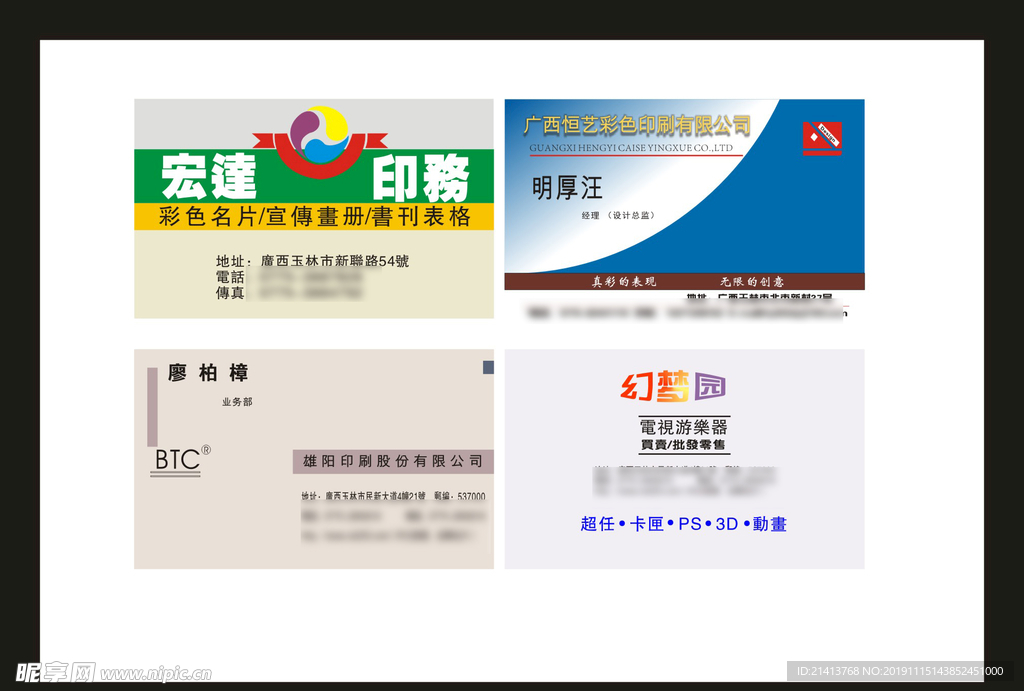The width and height of the screenshot is (1024, 691).
Task: Click the 電視游樂器 heading text
Action: click(684, 427)
